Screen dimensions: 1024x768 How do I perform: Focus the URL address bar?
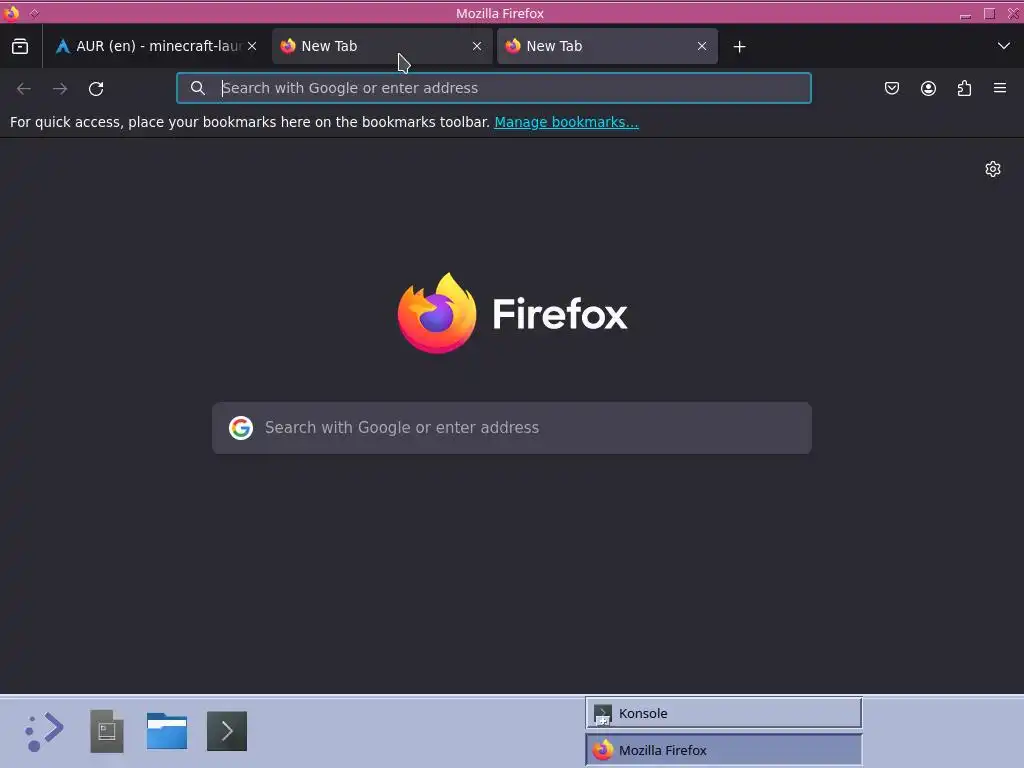pyautogui.click(x=494, y=88)
